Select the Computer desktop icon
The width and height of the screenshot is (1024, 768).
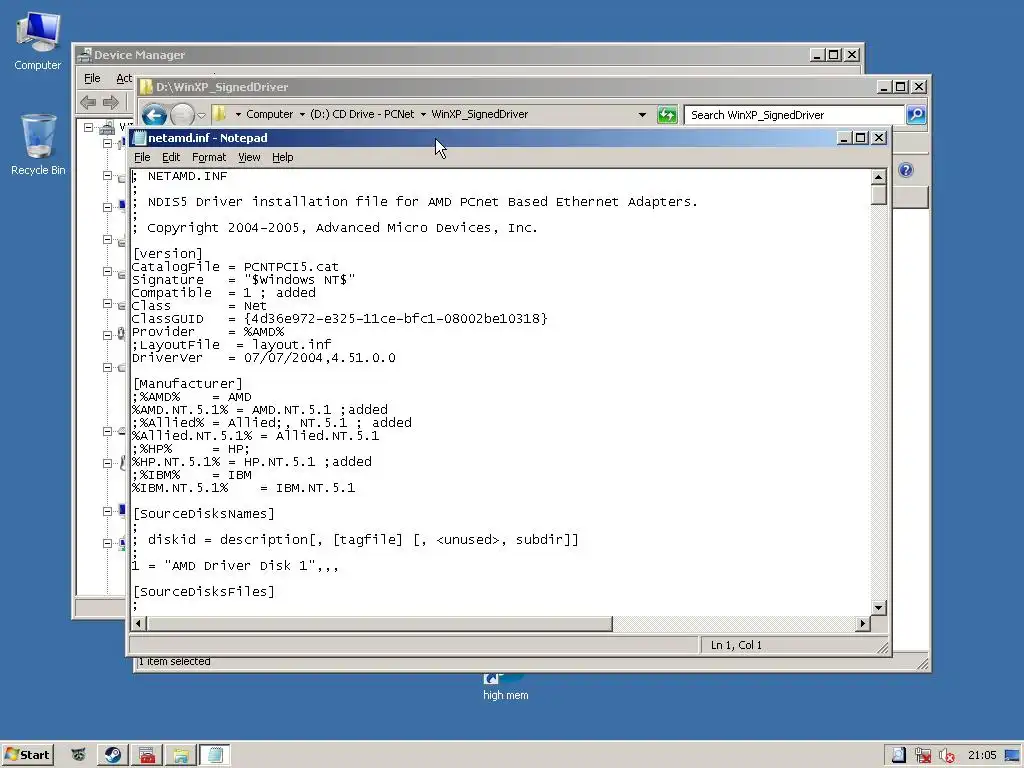[38, 40]
